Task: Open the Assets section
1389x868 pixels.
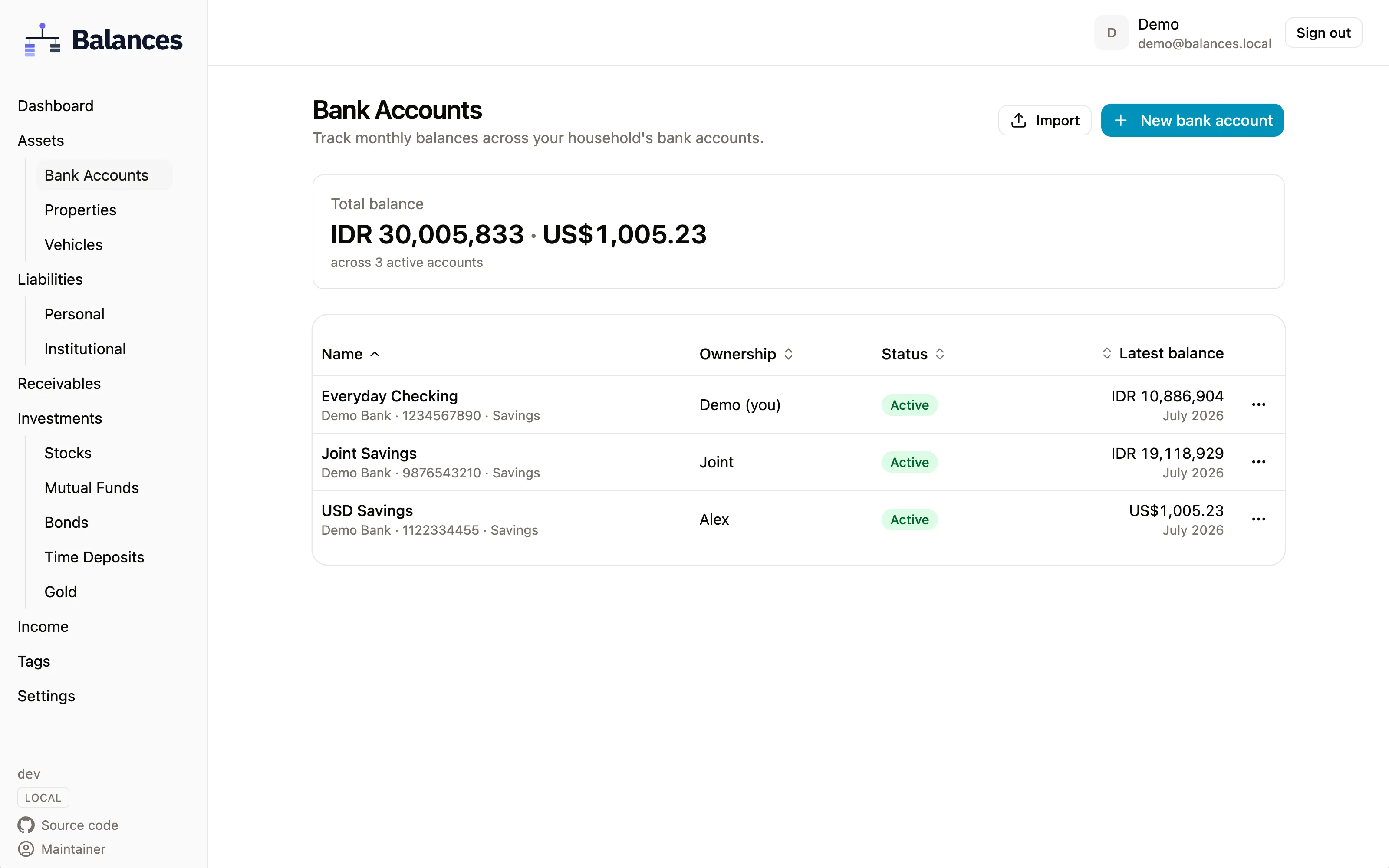Action: tap(41, 141)
